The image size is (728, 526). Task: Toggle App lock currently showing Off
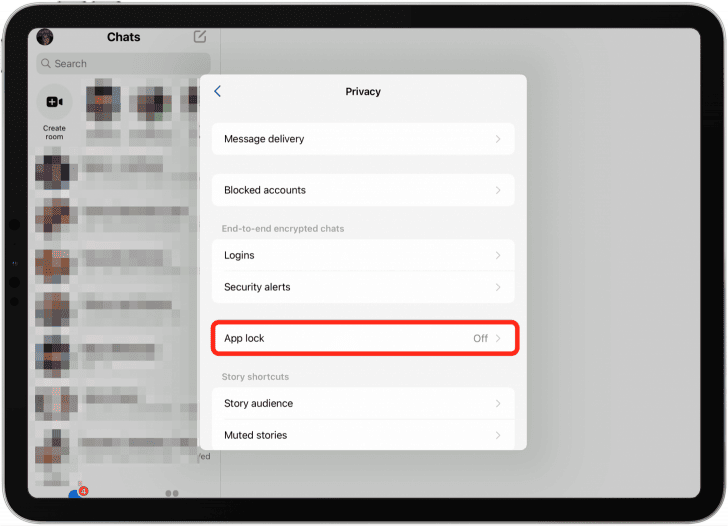363,338
